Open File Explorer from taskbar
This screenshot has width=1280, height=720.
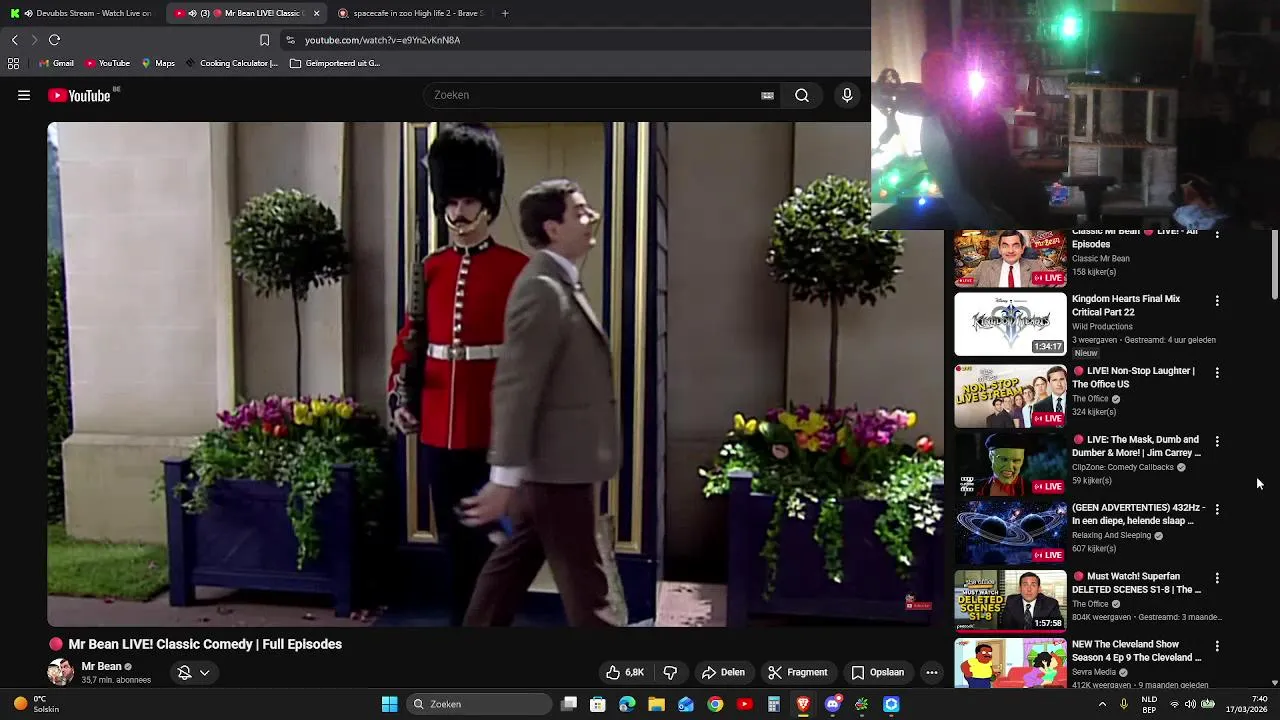click(x=656, y=704)
